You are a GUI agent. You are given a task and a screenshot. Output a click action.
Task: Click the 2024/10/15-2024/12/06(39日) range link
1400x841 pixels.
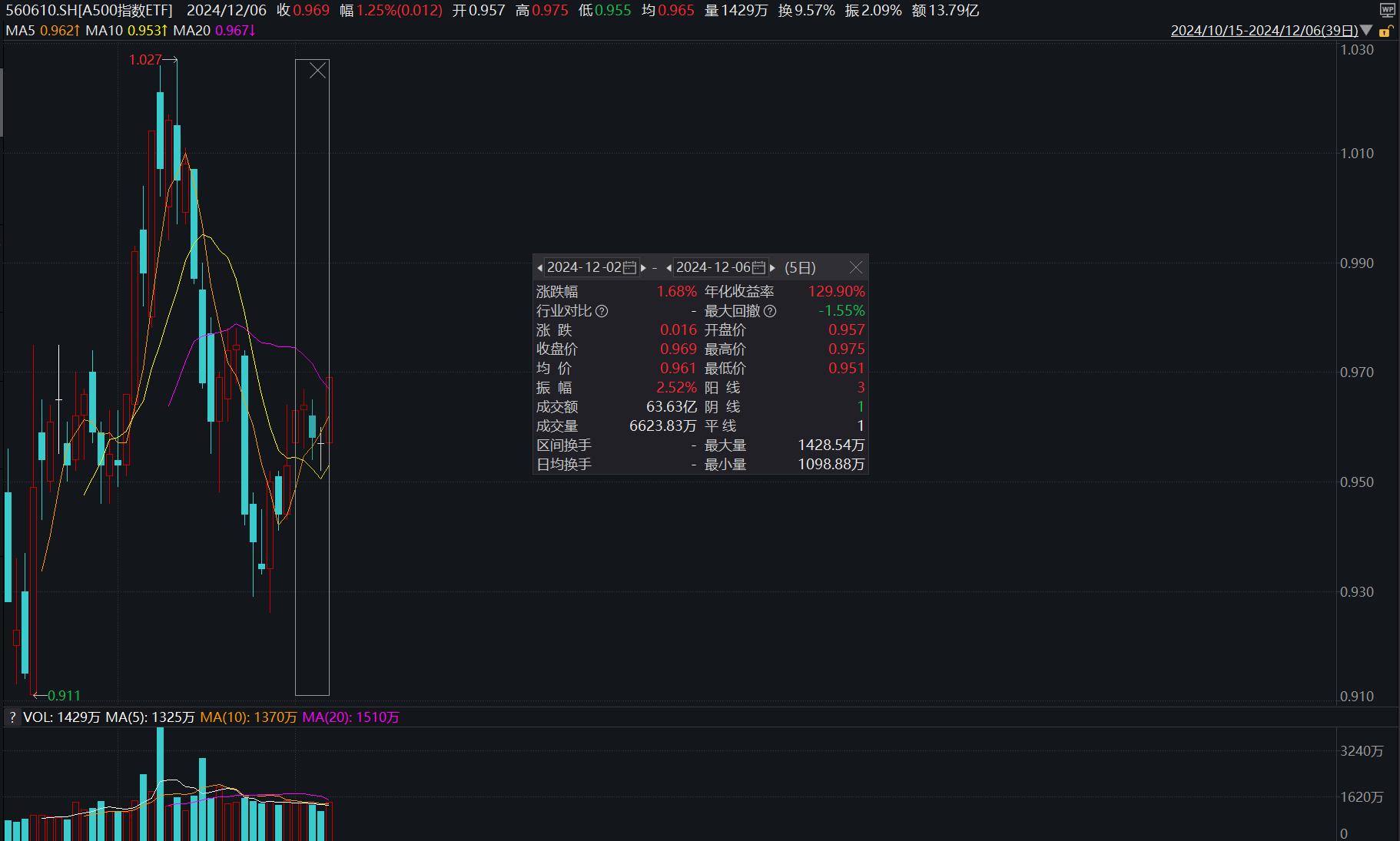[1264, 31]
